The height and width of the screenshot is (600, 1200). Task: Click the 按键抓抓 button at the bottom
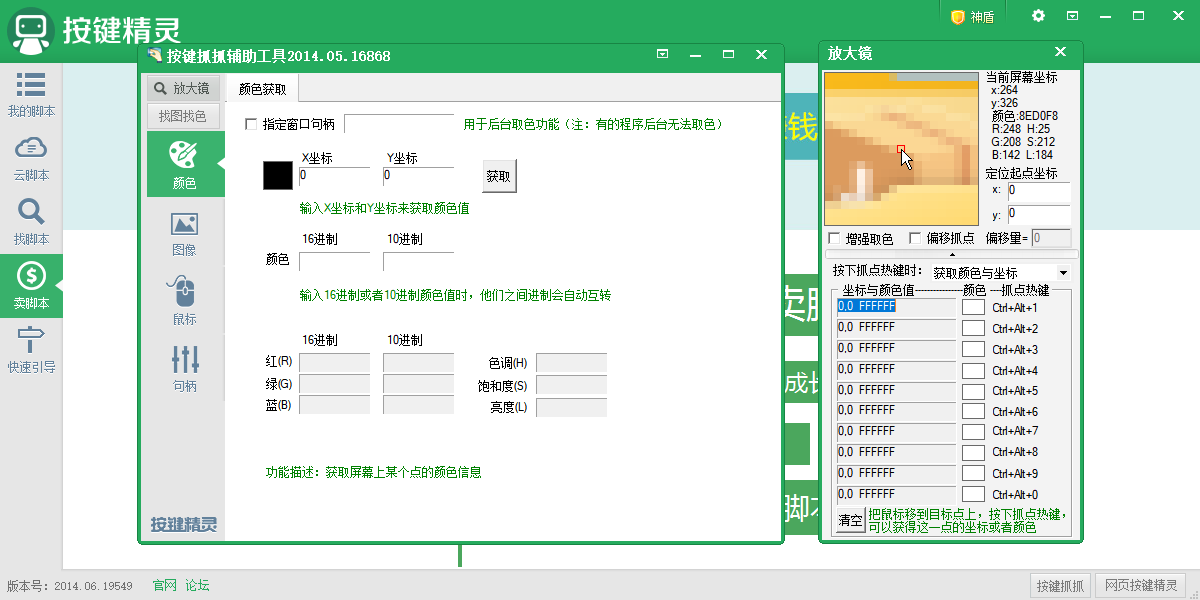(x=1060, y=586)
